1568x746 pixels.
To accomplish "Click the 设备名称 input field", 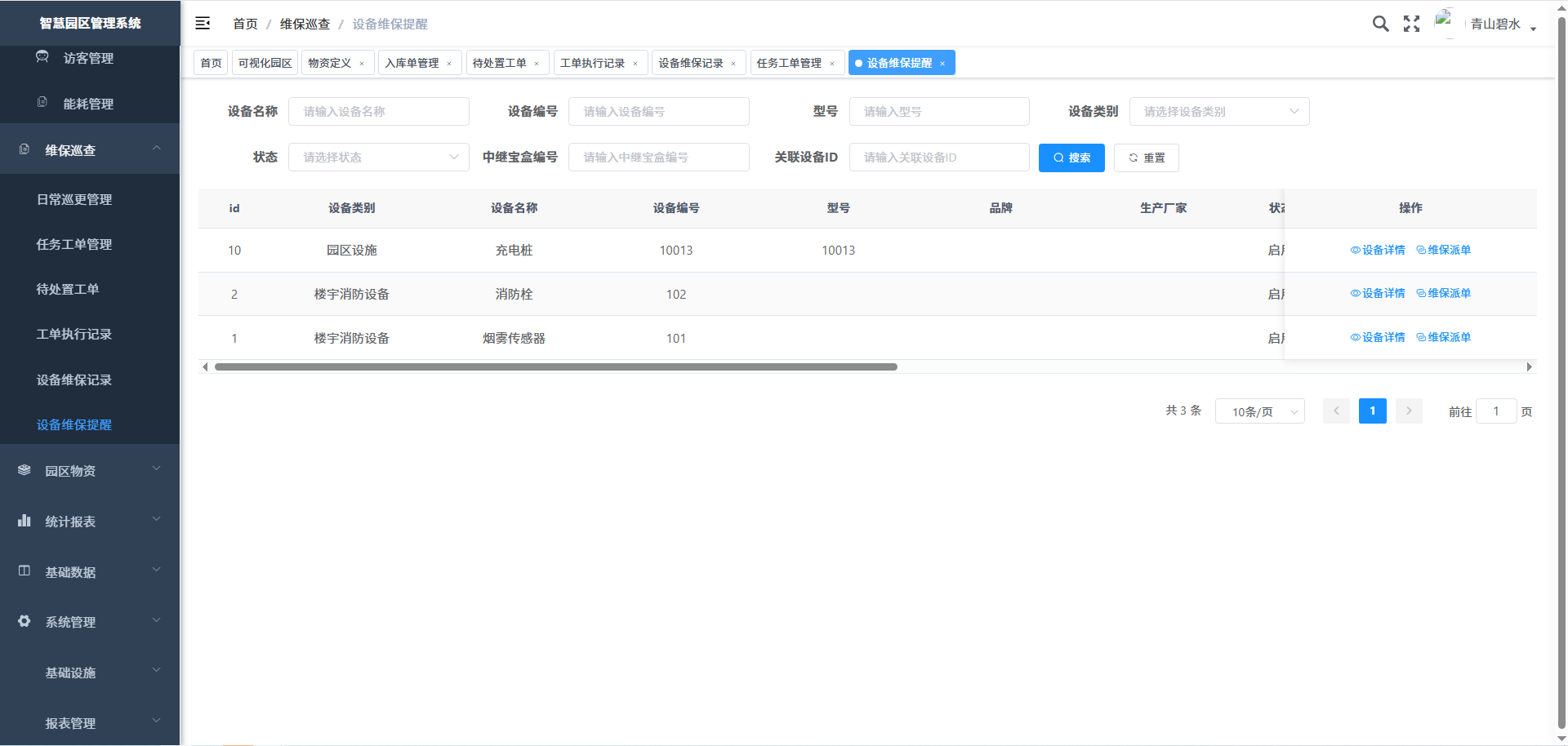I will point(378,112).
